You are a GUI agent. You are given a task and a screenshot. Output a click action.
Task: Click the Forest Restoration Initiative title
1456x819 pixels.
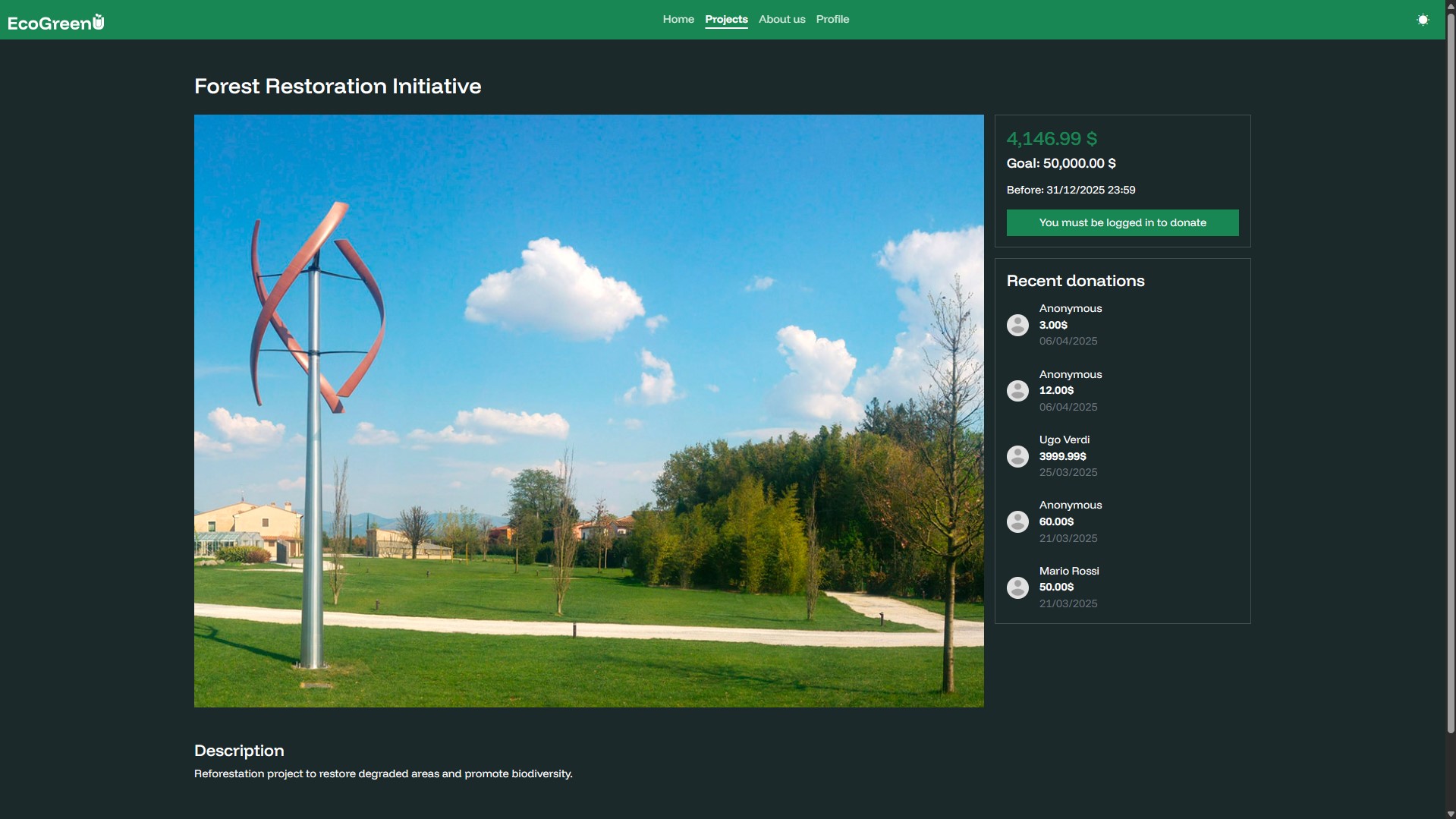[337, 87]
